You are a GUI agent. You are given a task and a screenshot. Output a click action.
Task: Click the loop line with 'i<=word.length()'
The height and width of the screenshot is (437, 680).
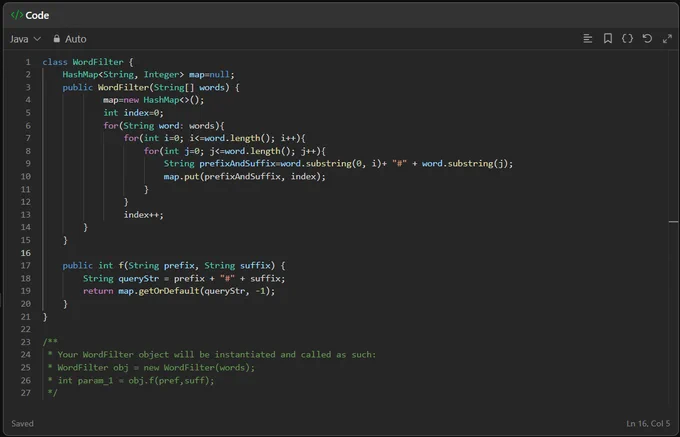point(215,138)
